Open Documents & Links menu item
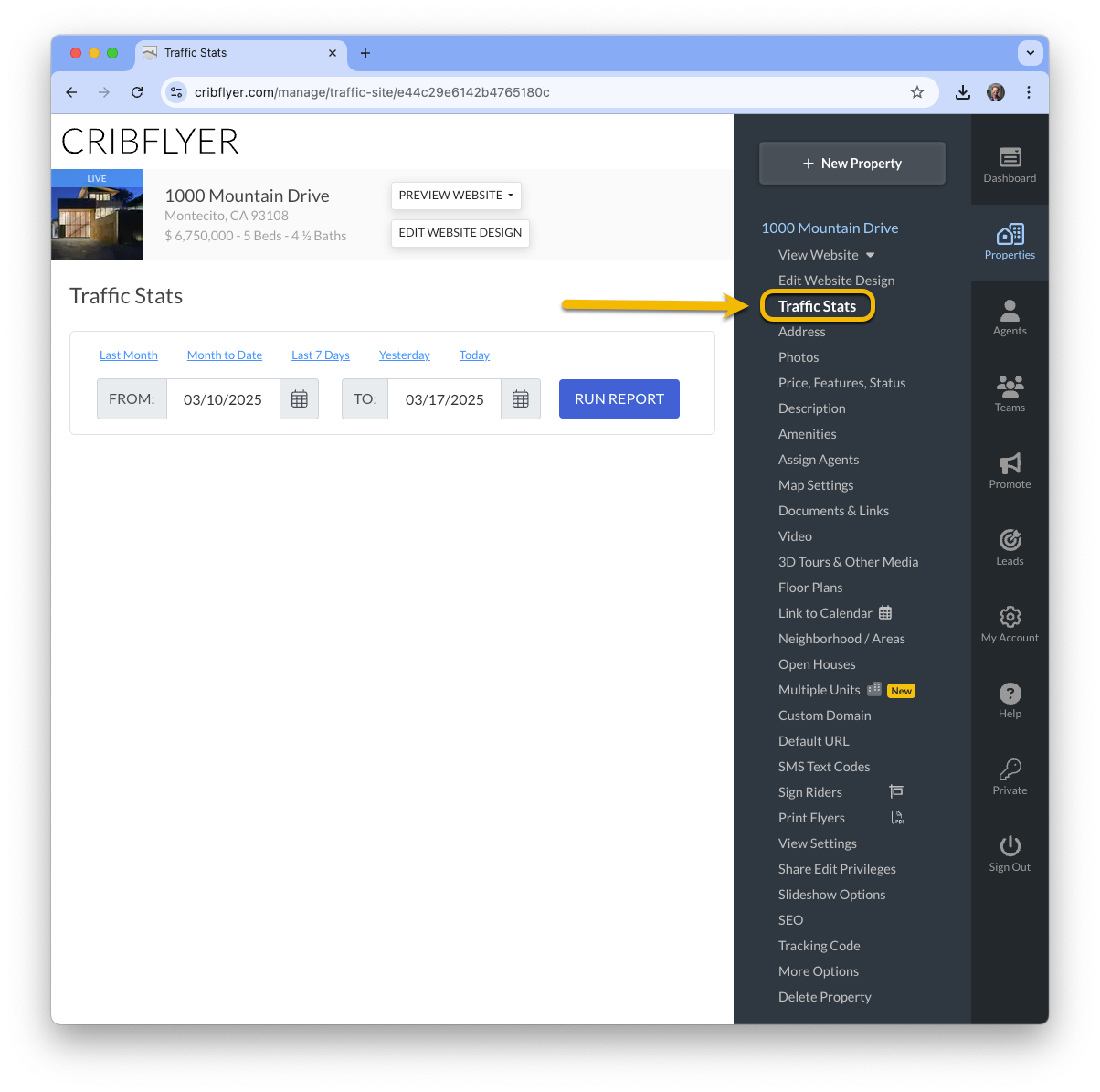Viewport: 1100px width, 1092px height. [x=833, y=511]
